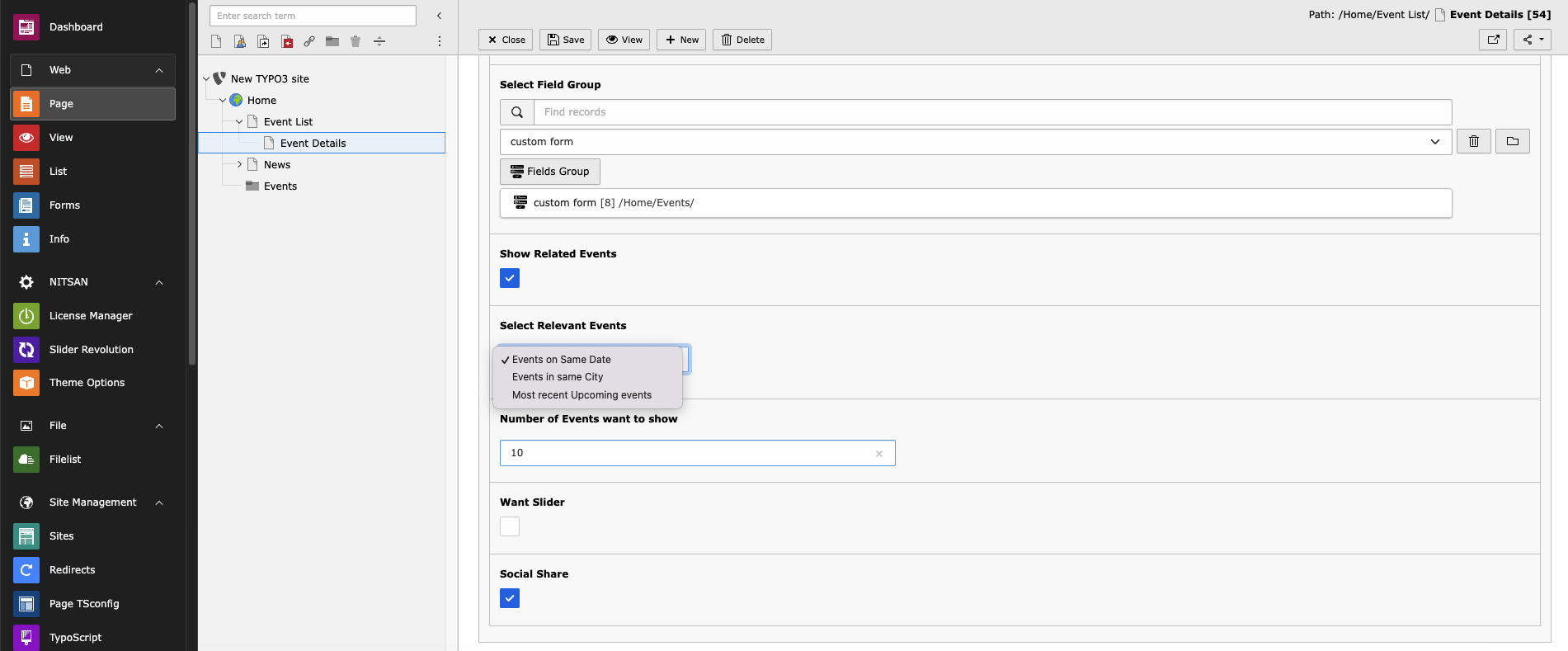Click the folder browse icon beside custom form
The width and height of the screenshot is (1568, 651).
point(1513,141)
